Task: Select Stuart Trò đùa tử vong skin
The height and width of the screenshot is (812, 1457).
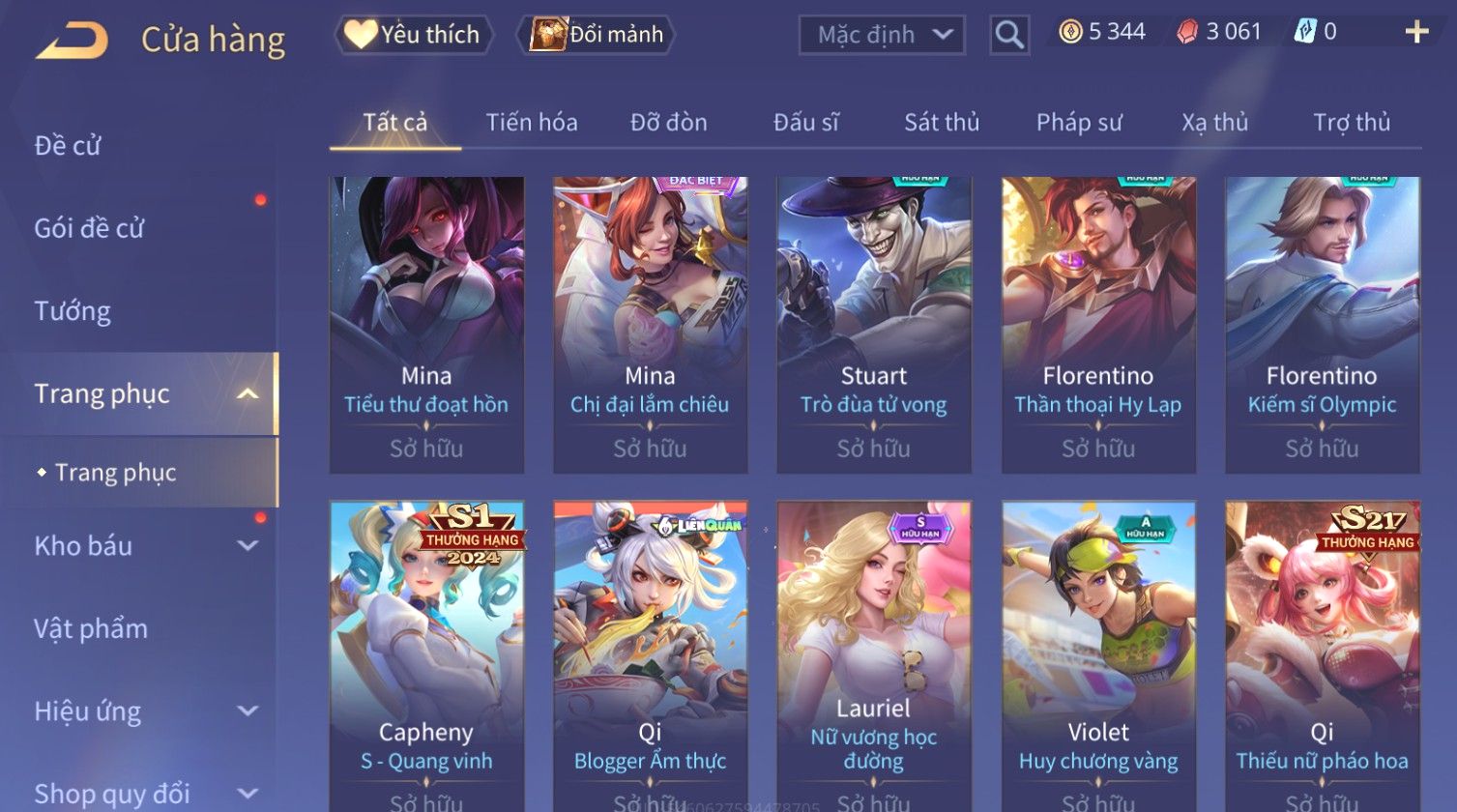Action: [874, 325]
